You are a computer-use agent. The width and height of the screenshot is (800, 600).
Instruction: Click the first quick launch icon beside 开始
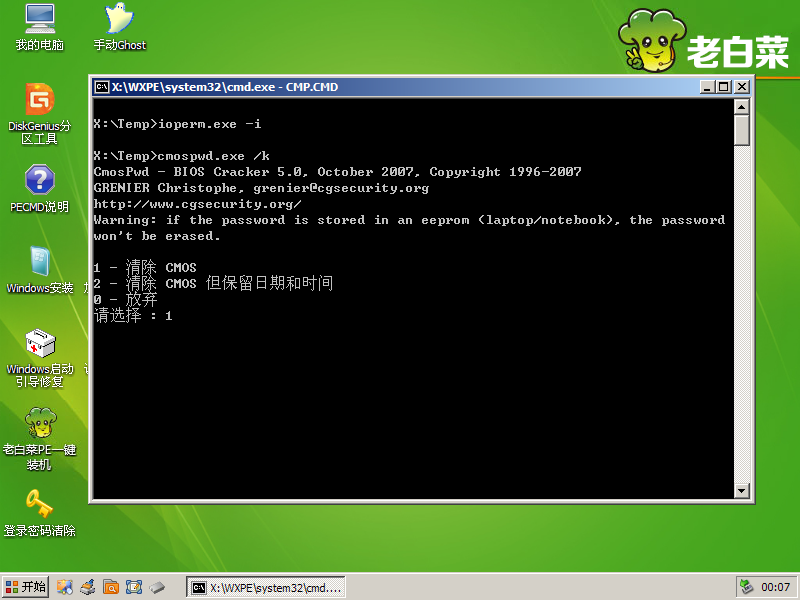tap(64, 587)
